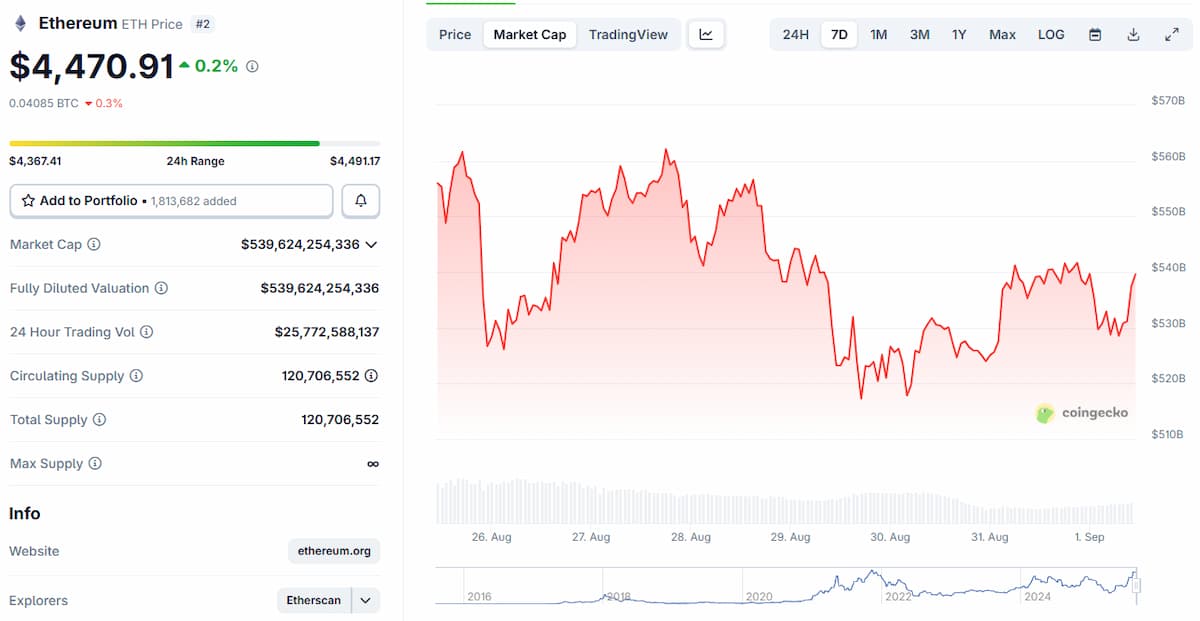Click the Info section heading
This screenshot has width=1200, height=621.
tap(25, 513)
